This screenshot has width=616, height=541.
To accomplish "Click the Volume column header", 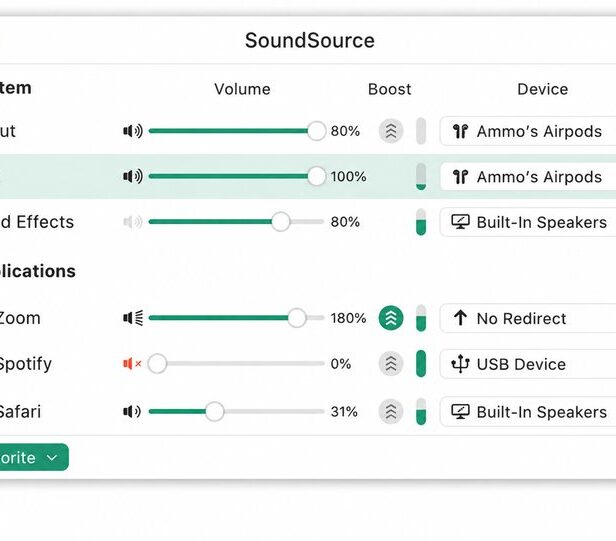I will coord(242,89).
